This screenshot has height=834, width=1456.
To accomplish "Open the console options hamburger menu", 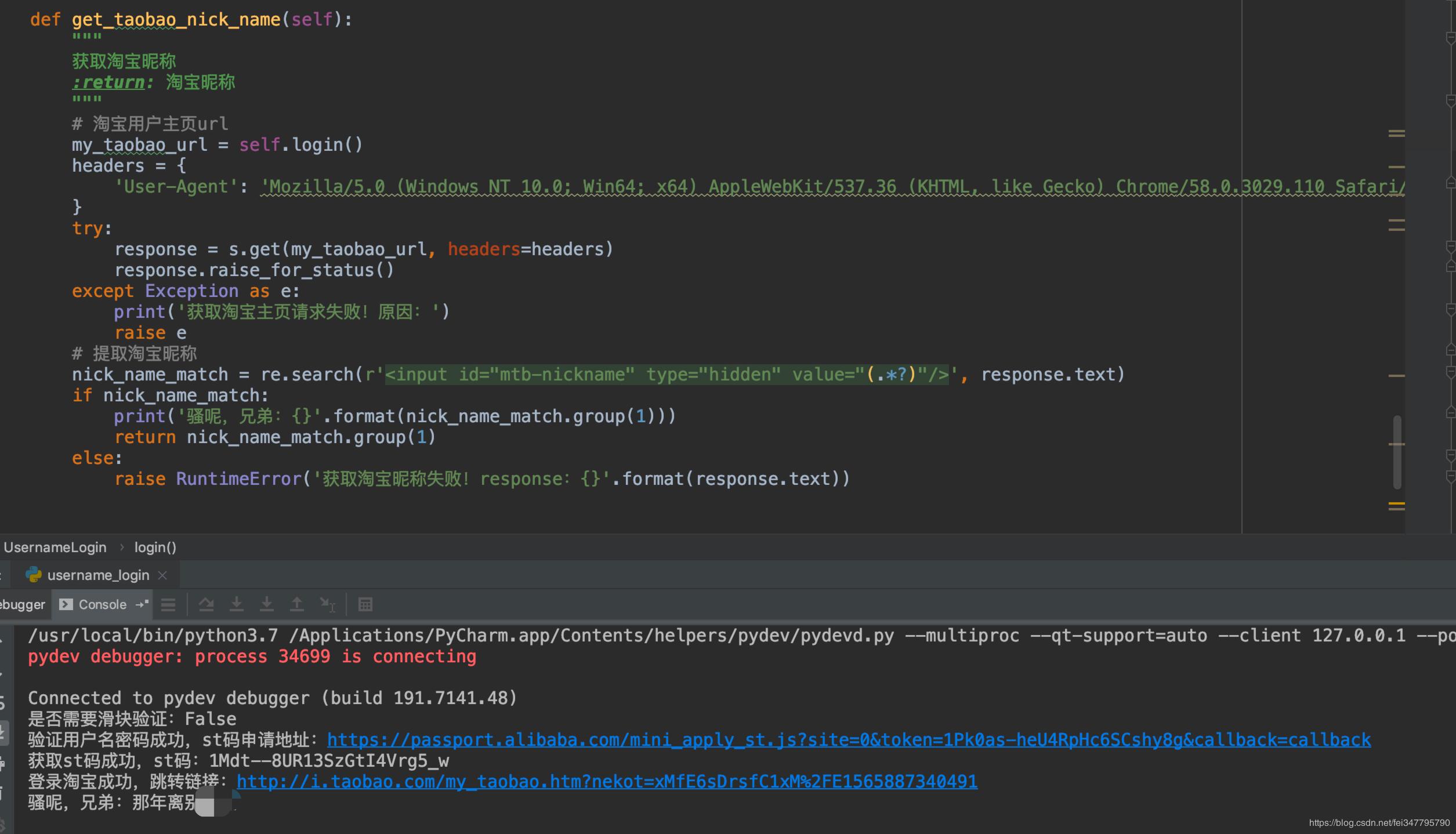I will point(168,604).
